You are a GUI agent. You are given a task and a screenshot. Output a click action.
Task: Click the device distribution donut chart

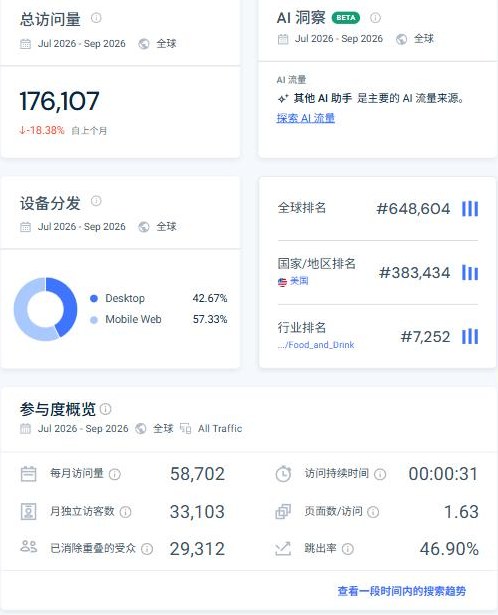coord(45,309)
